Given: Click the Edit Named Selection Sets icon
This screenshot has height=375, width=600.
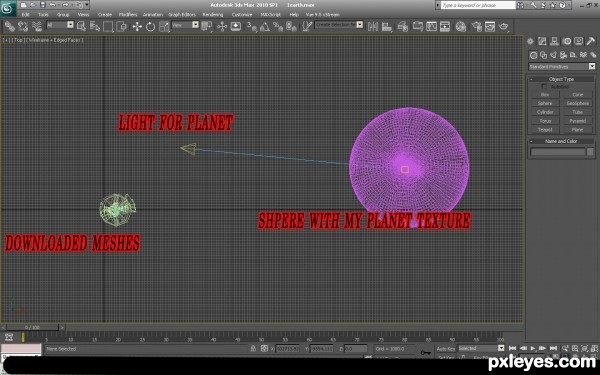Looking at the screenshot, I should (307, 26).
